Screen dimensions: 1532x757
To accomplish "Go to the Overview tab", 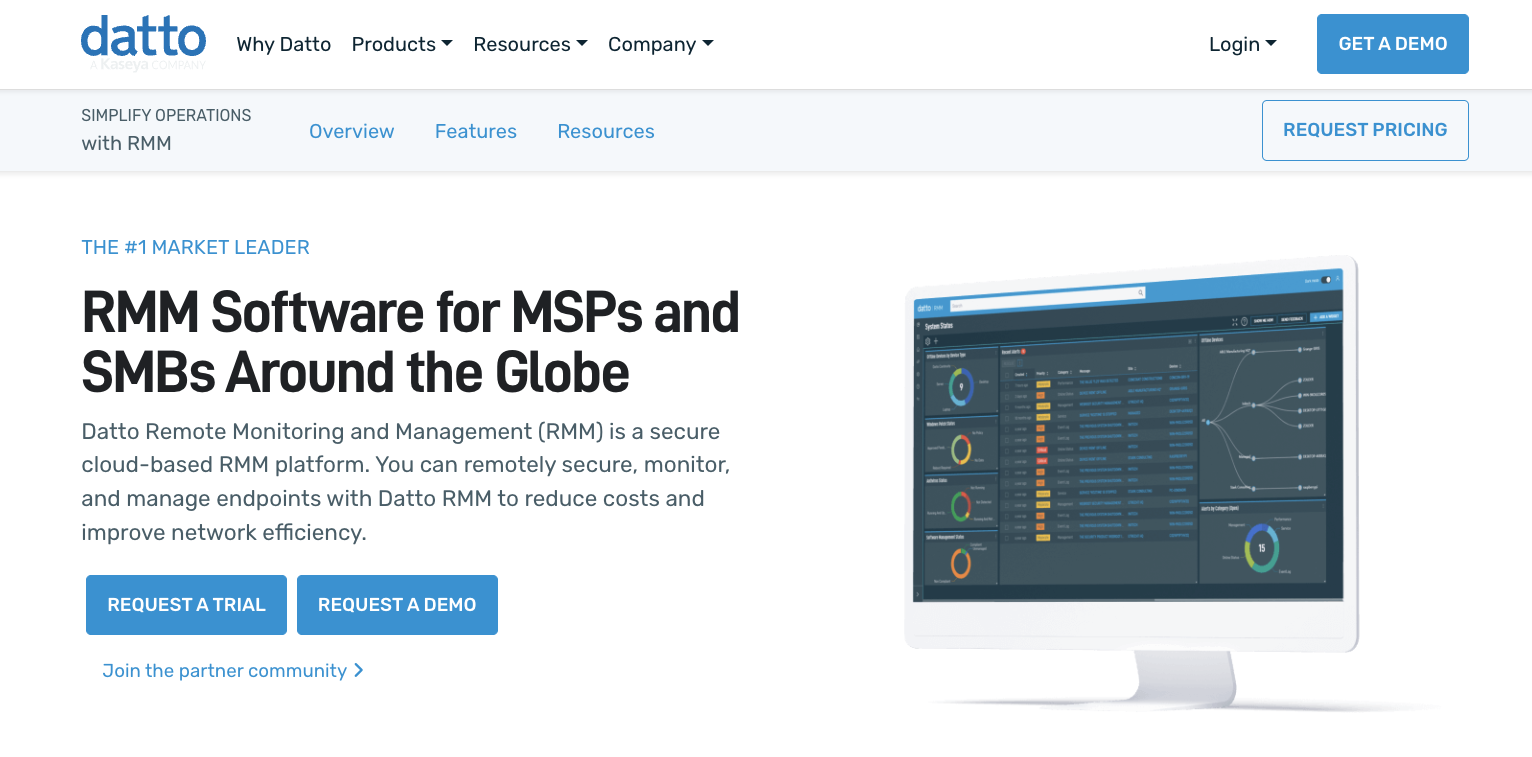I will 351,131.
